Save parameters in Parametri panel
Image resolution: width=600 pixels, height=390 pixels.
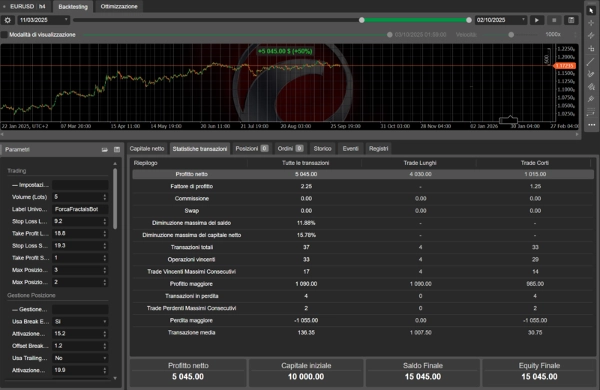tap(117, 150)
